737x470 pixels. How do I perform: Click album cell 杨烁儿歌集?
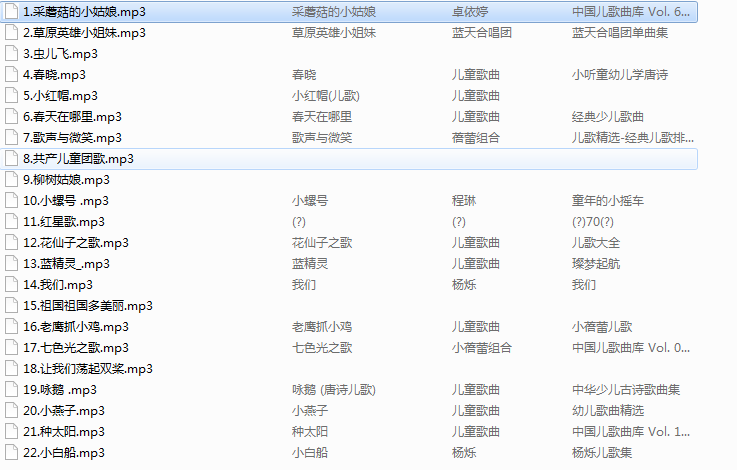pos(602,453)
